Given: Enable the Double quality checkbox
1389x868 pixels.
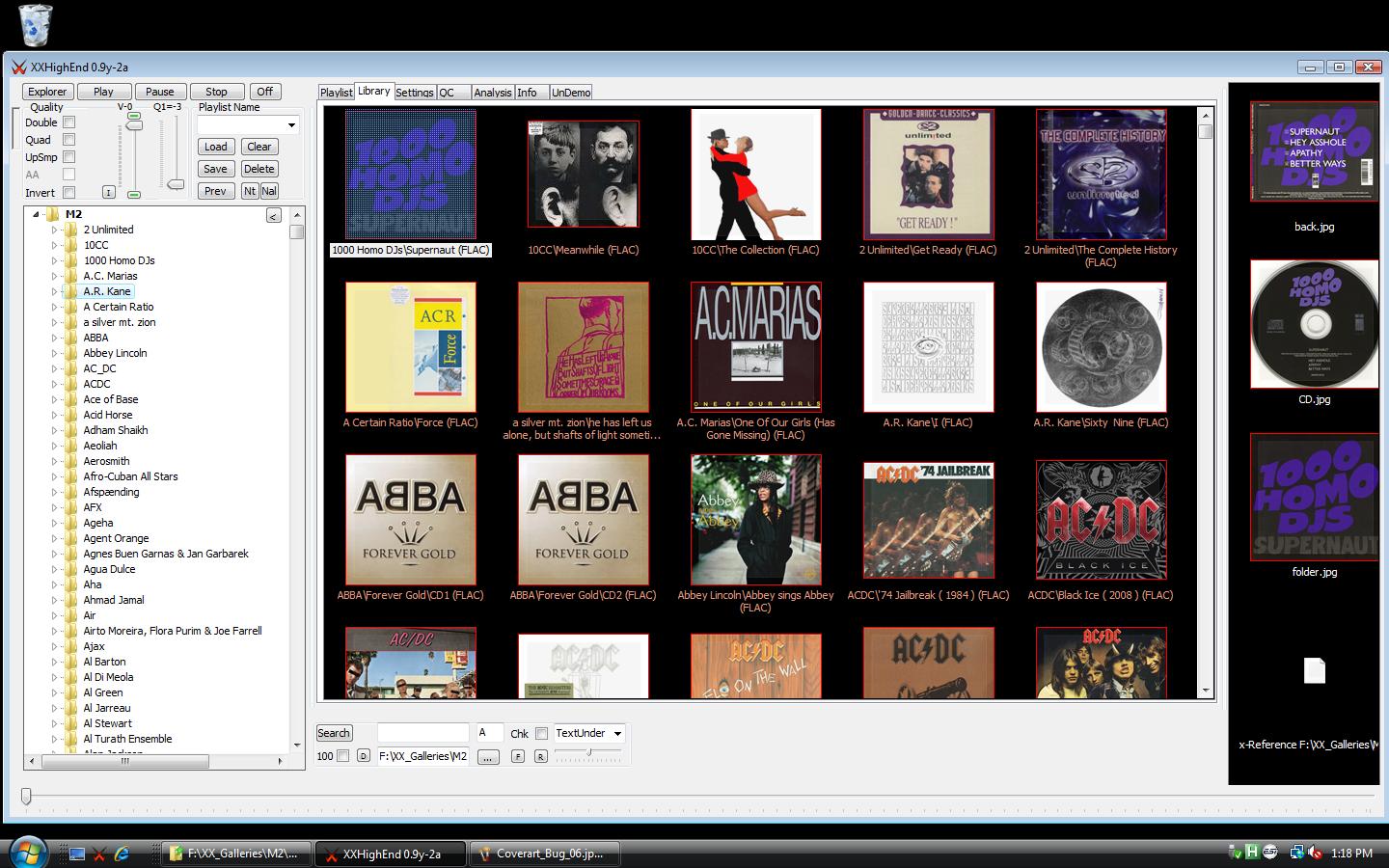Looking at the screenshot, I should pyautogui.click(x=68, y=122).
